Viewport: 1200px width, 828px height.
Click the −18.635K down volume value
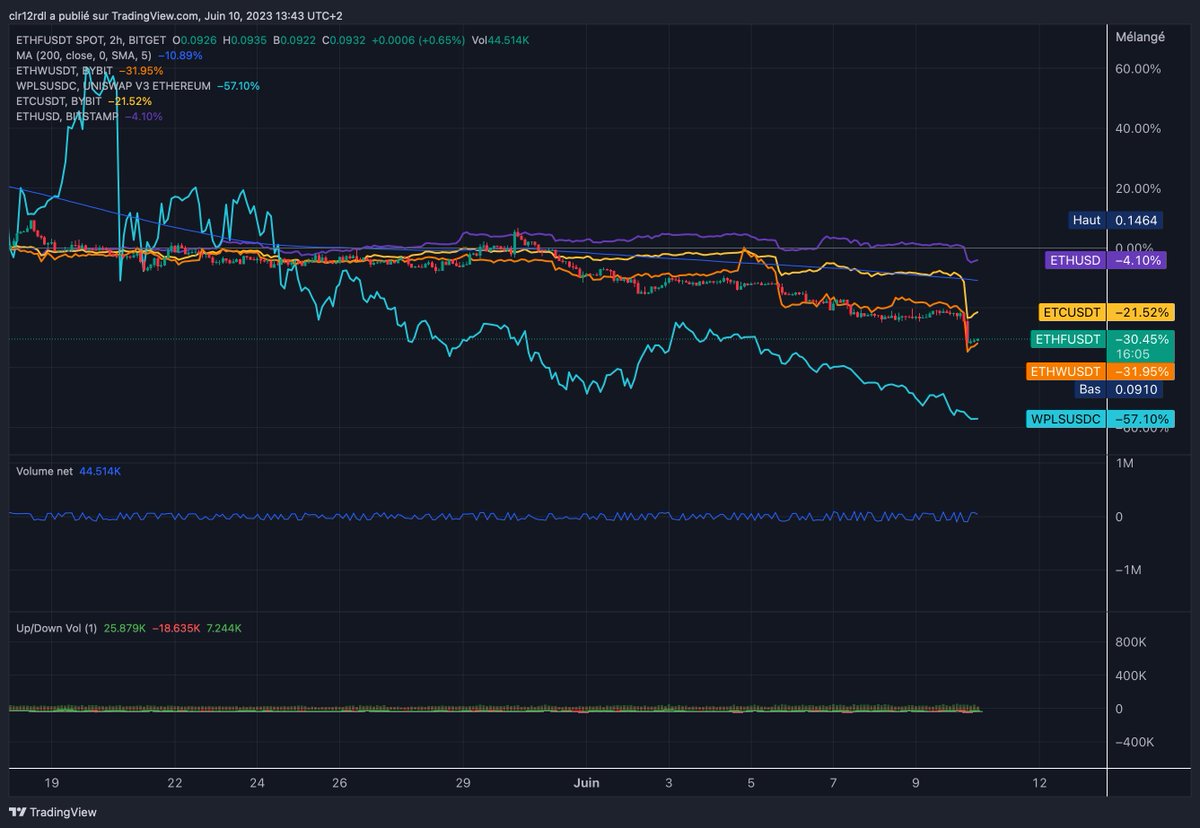coord(178,628)
